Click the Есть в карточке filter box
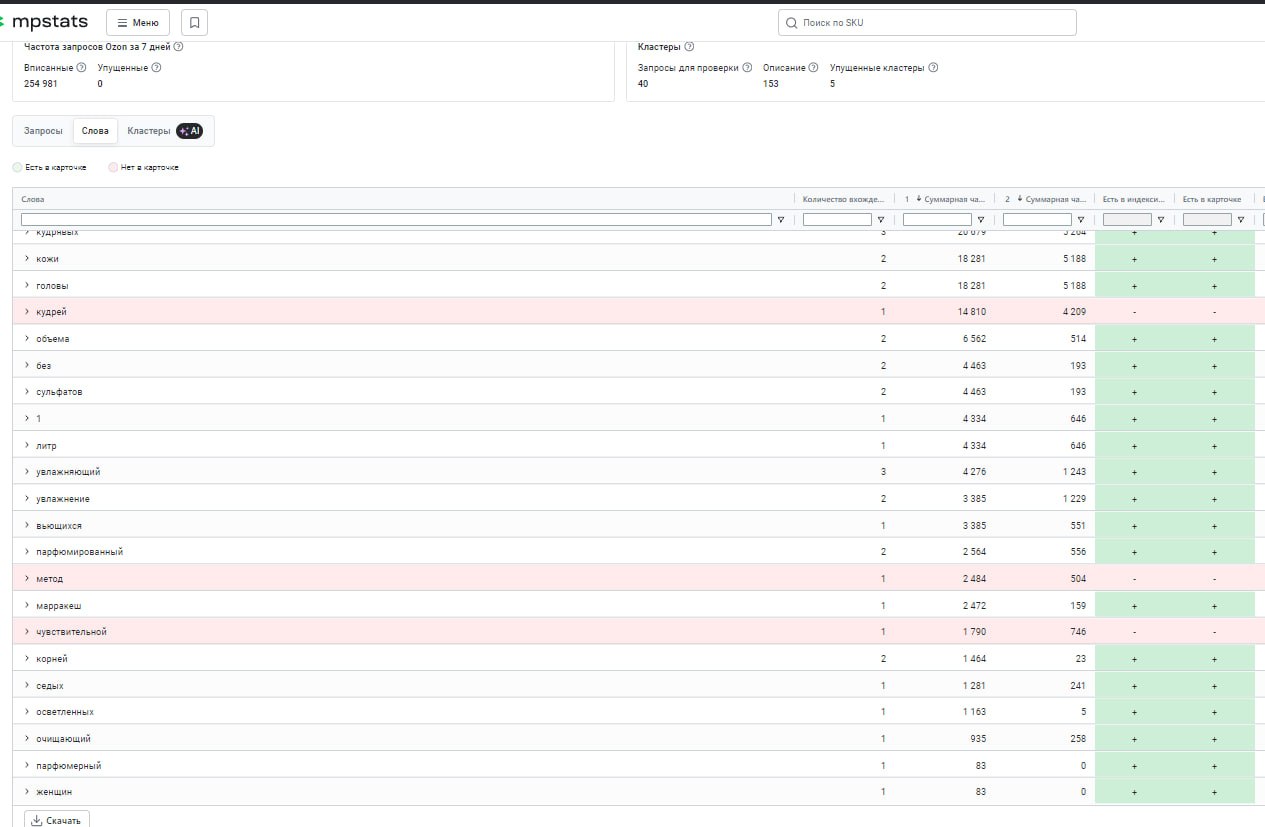 click(x=1207, y=220)
